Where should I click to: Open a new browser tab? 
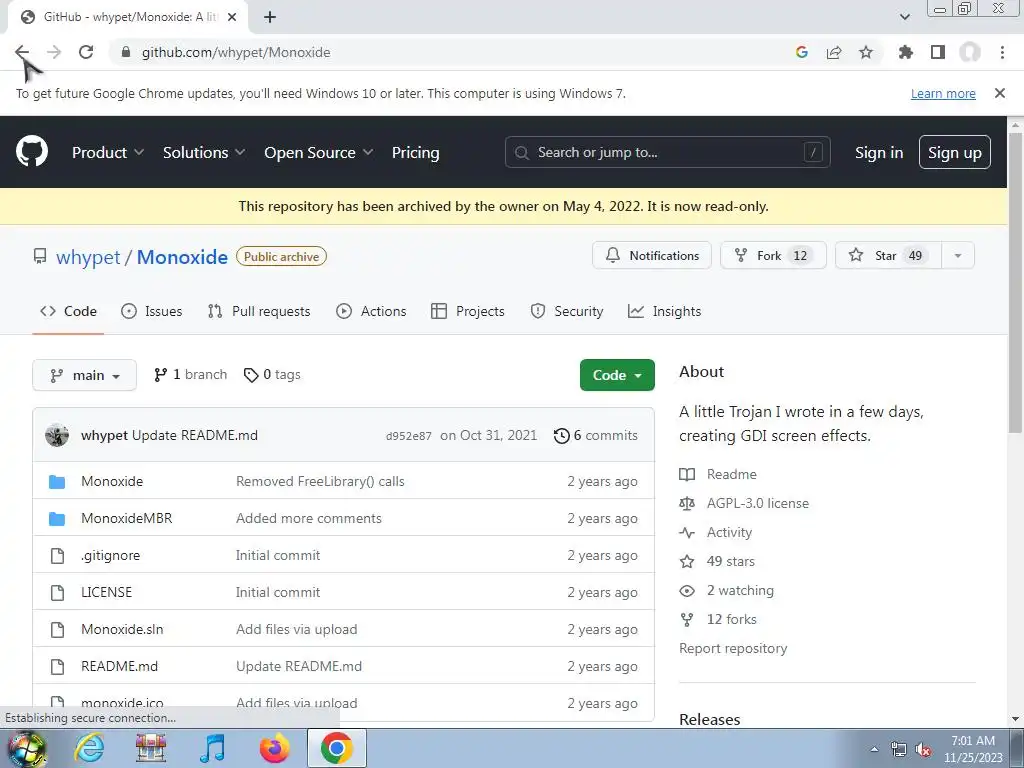(270, 17)
